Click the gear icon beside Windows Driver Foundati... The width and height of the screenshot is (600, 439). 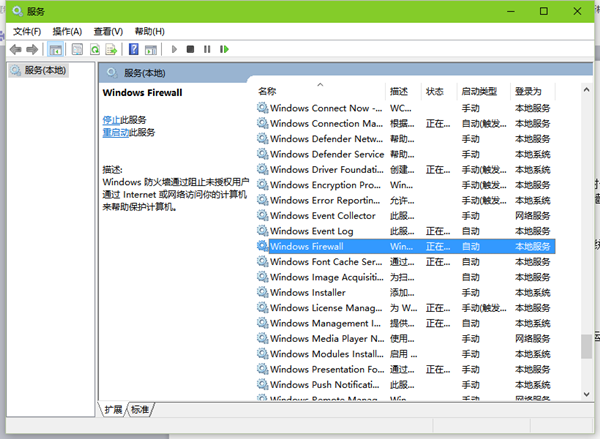262,169
